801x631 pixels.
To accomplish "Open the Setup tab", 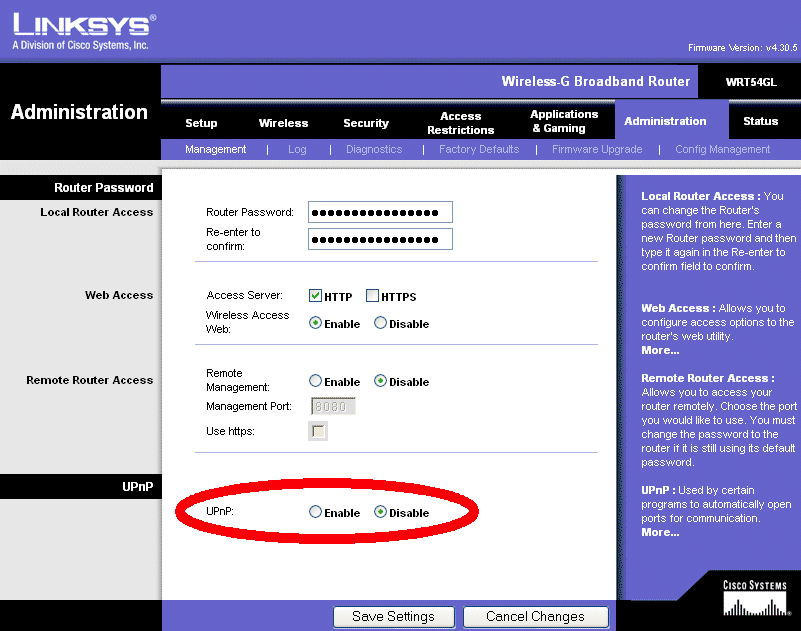I will pyautogui.click(x=201, y=123).
